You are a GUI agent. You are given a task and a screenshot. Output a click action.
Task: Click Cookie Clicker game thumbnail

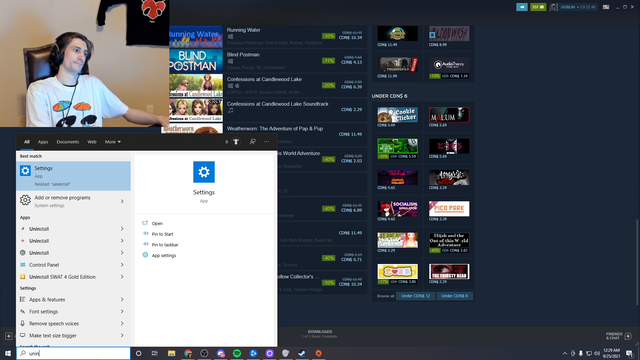(x=397, y=115)
